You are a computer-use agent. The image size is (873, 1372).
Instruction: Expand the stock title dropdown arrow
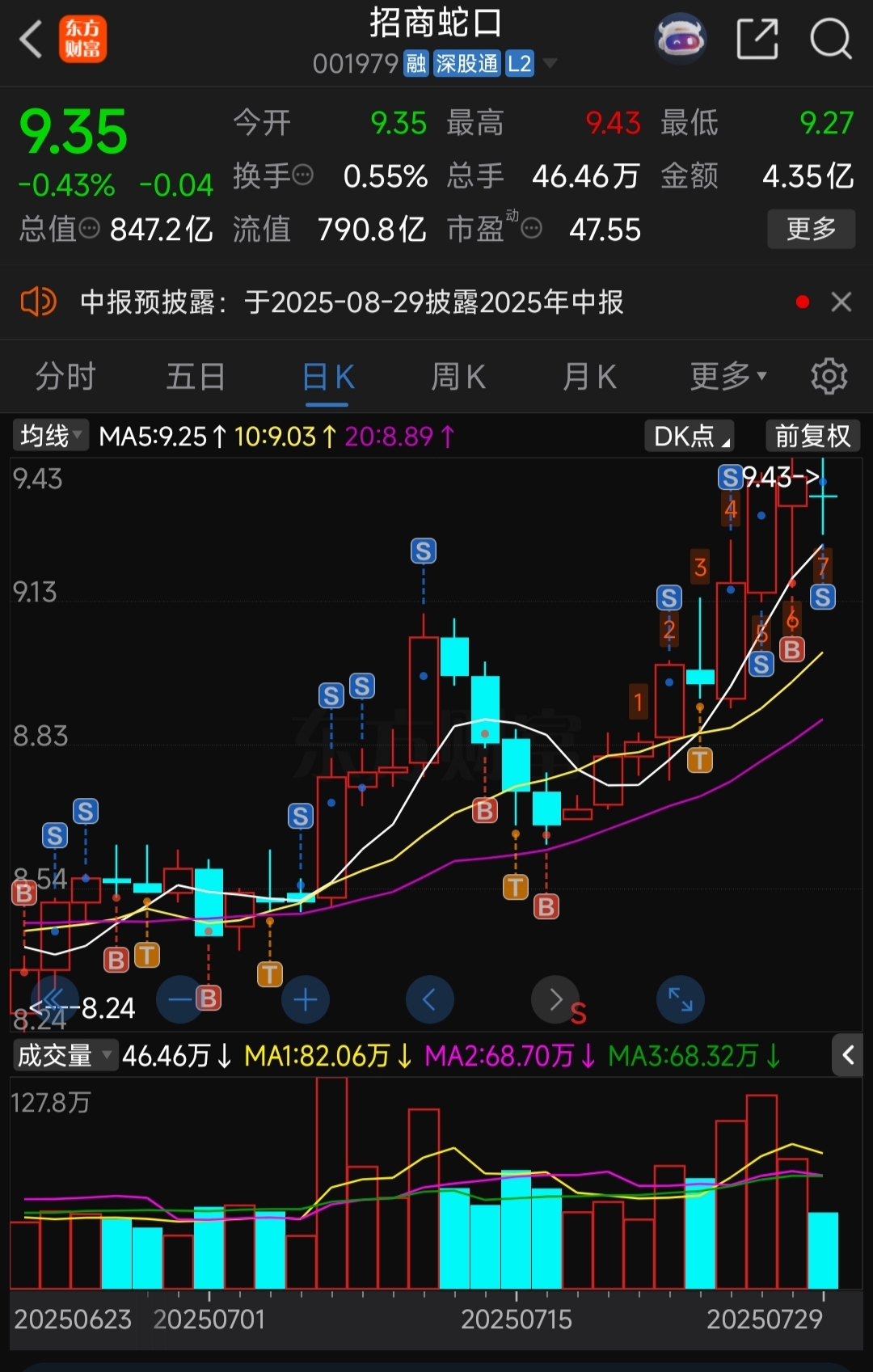click(550, 63)
